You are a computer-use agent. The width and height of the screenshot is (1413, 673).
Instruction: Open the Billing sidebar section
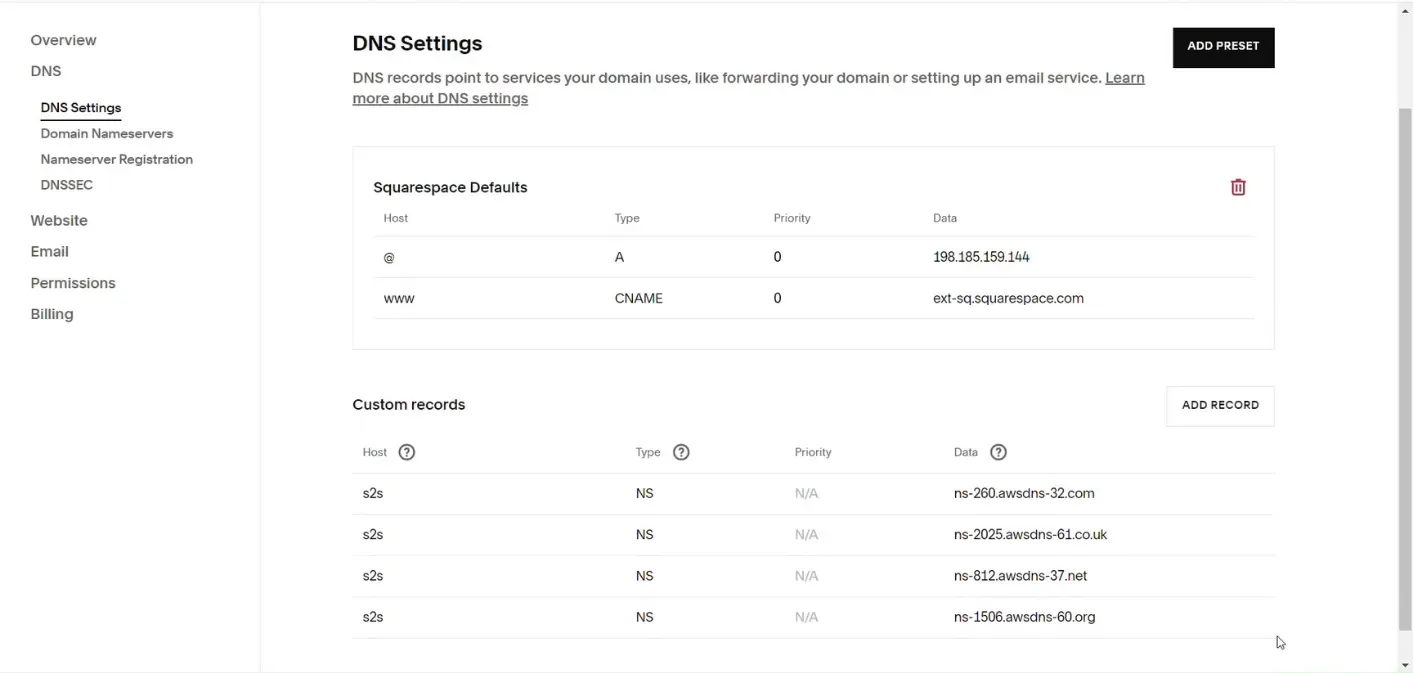pyautogui.click(x=52, y=314)
